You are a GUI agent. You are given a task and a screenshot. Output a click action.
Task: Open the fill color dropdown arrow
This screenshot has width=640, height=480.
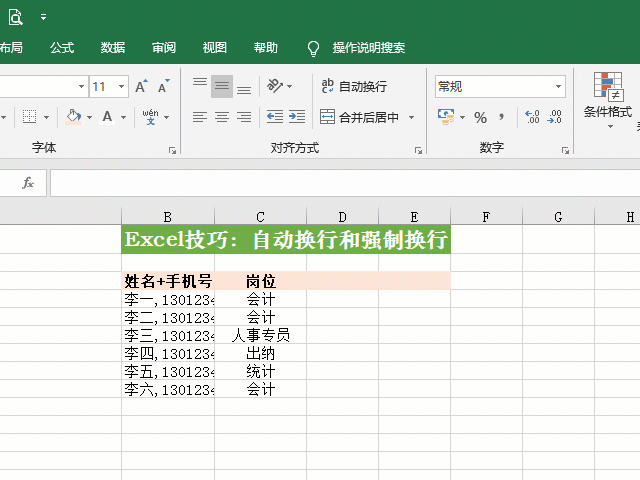coord(89,118)
